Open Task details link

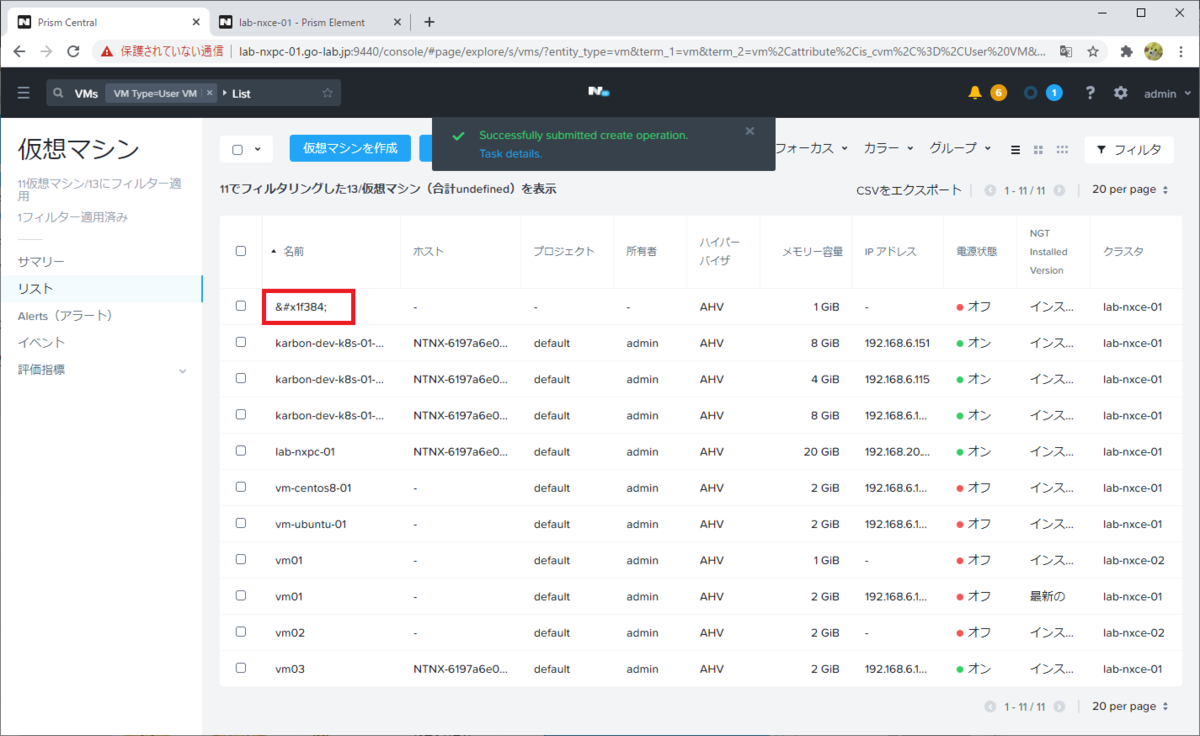510,154
